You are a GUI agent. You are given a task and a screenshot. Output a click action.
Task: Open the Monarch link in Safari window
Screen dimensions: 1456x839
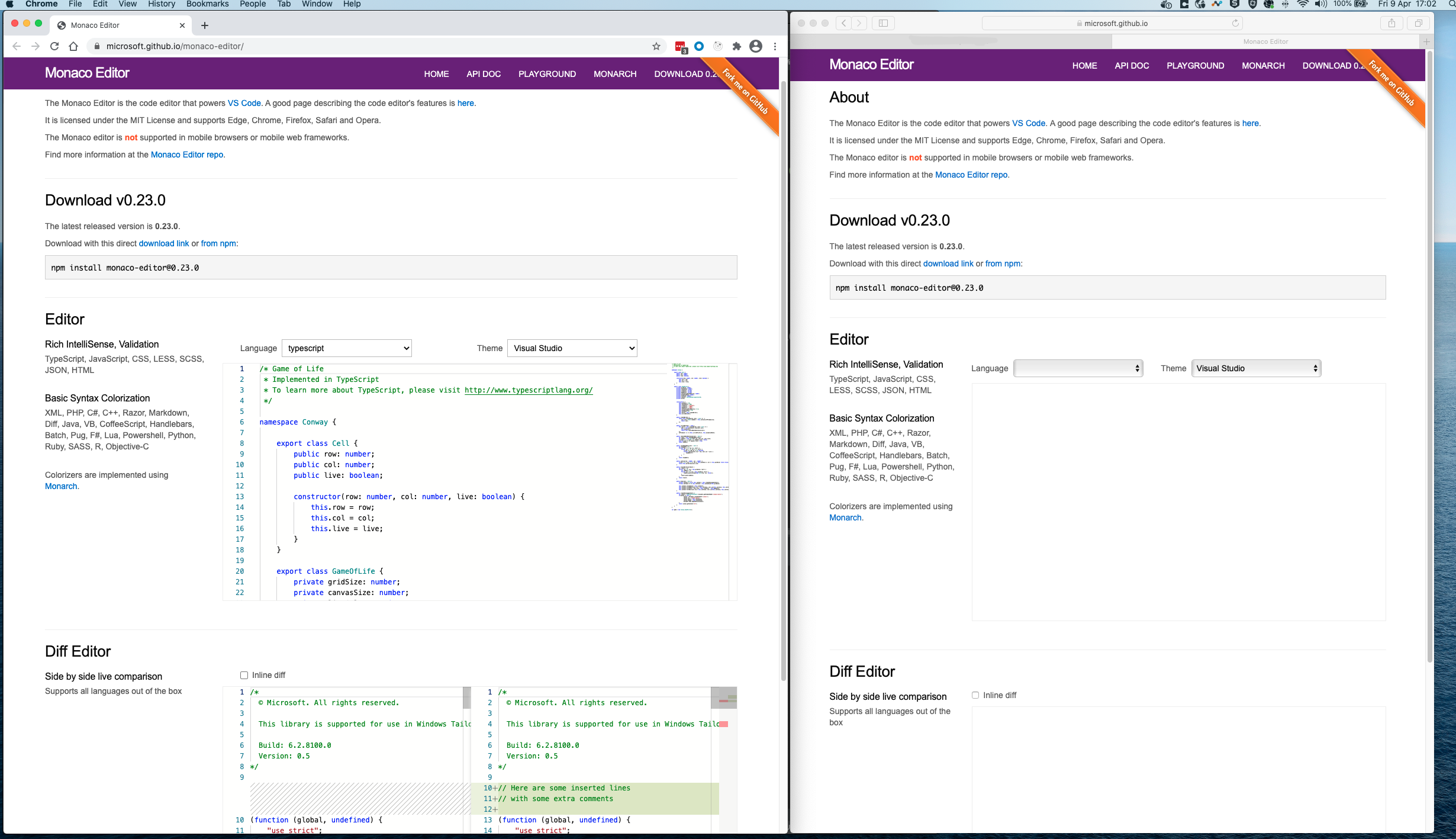coord(845,517)
